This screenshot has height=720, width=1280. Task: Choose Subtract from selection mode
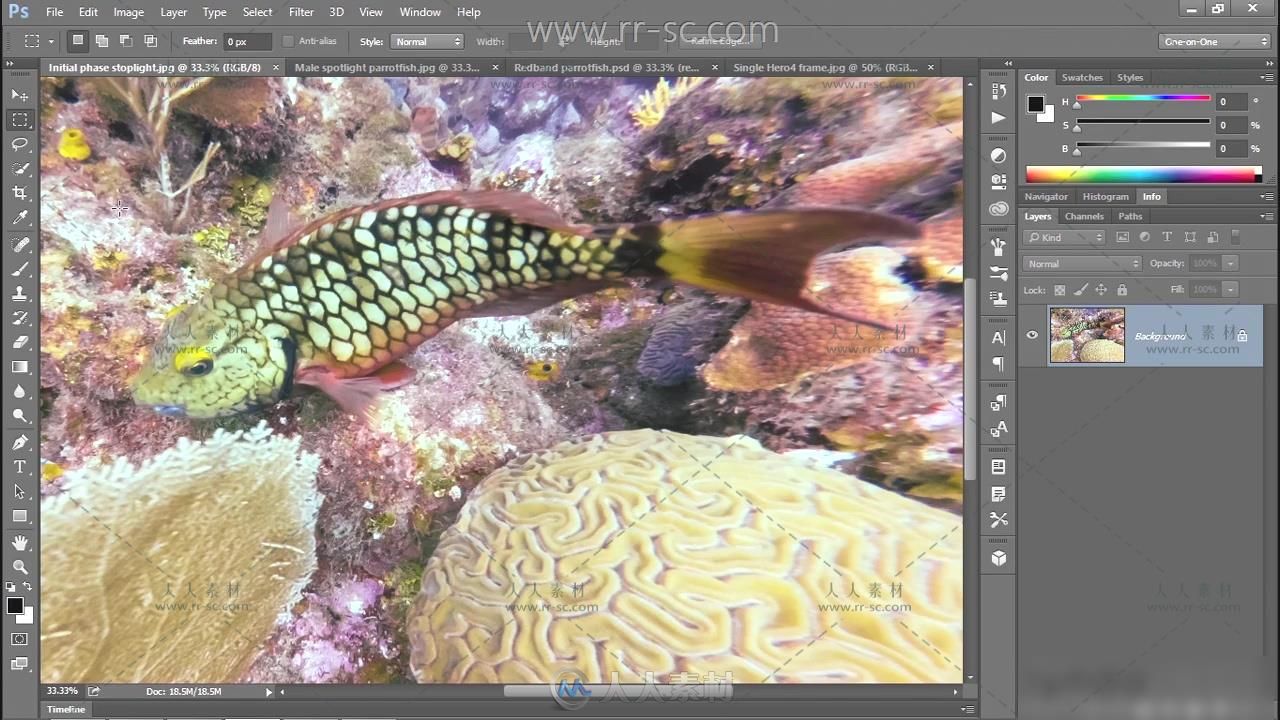[x=126, y=41]
